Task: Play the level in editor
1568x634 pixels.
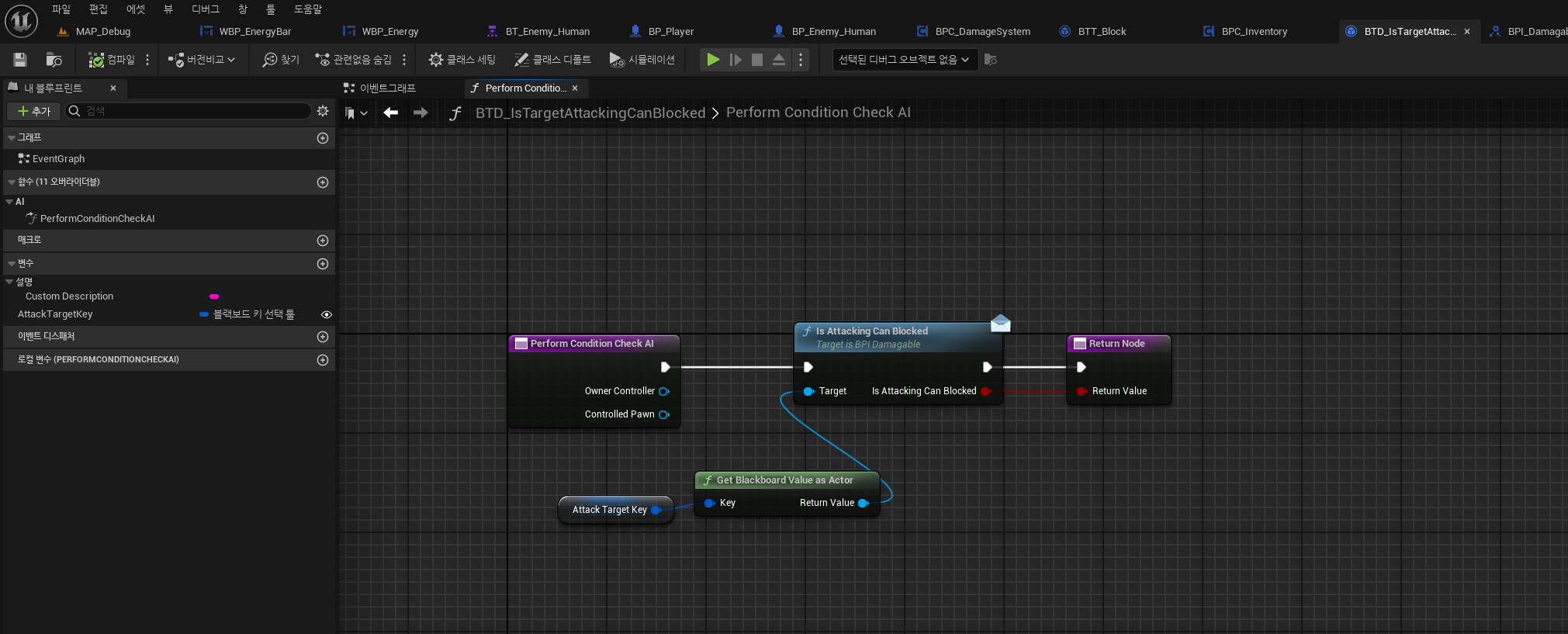Action: [713, 60]
